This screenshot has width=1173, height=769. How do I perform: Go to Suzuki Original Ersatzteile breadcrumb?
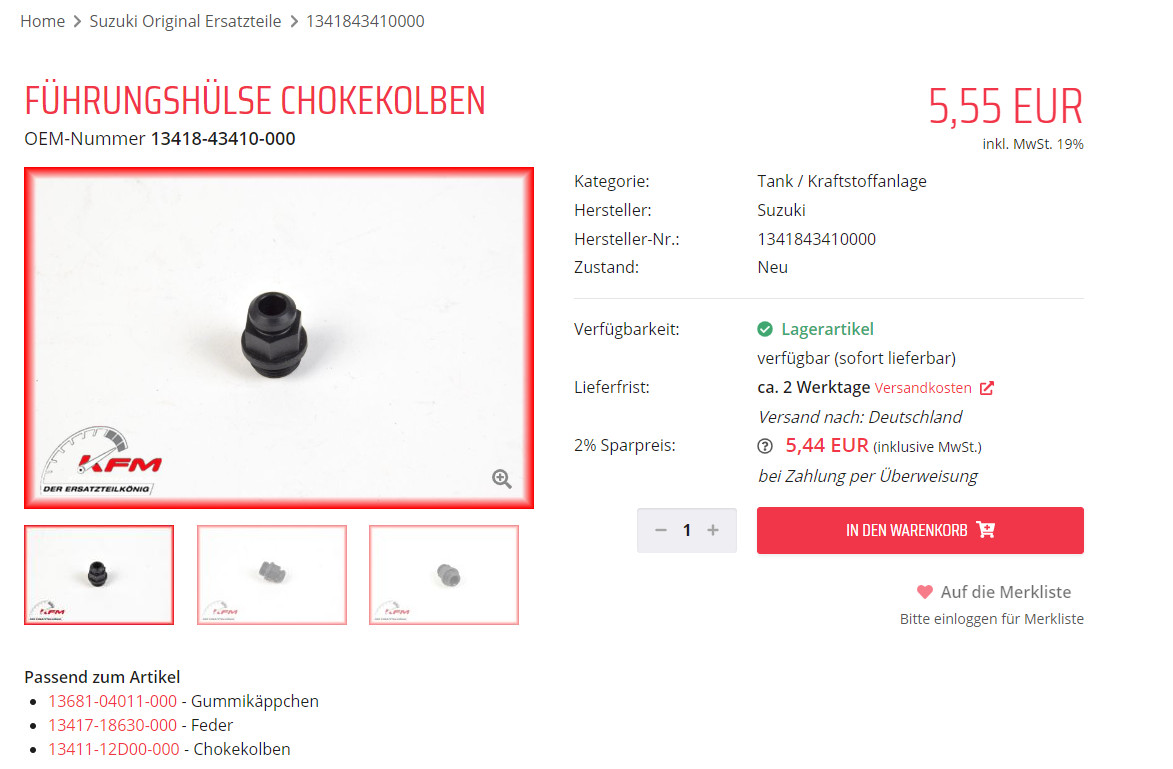(x=186, y=21)
